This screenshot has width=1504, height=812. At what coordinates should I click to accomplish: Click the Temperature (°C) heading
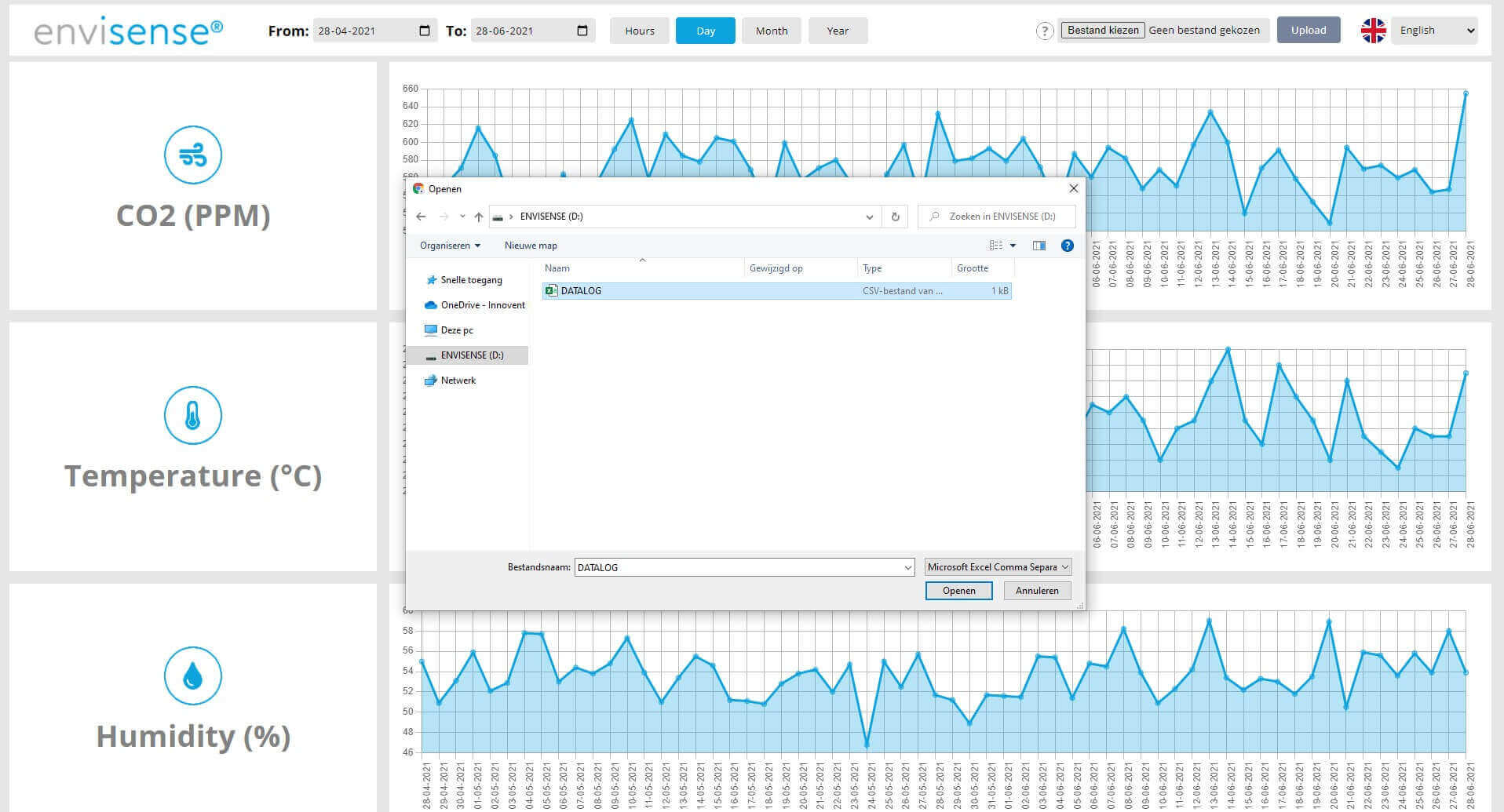click(193, 476)
